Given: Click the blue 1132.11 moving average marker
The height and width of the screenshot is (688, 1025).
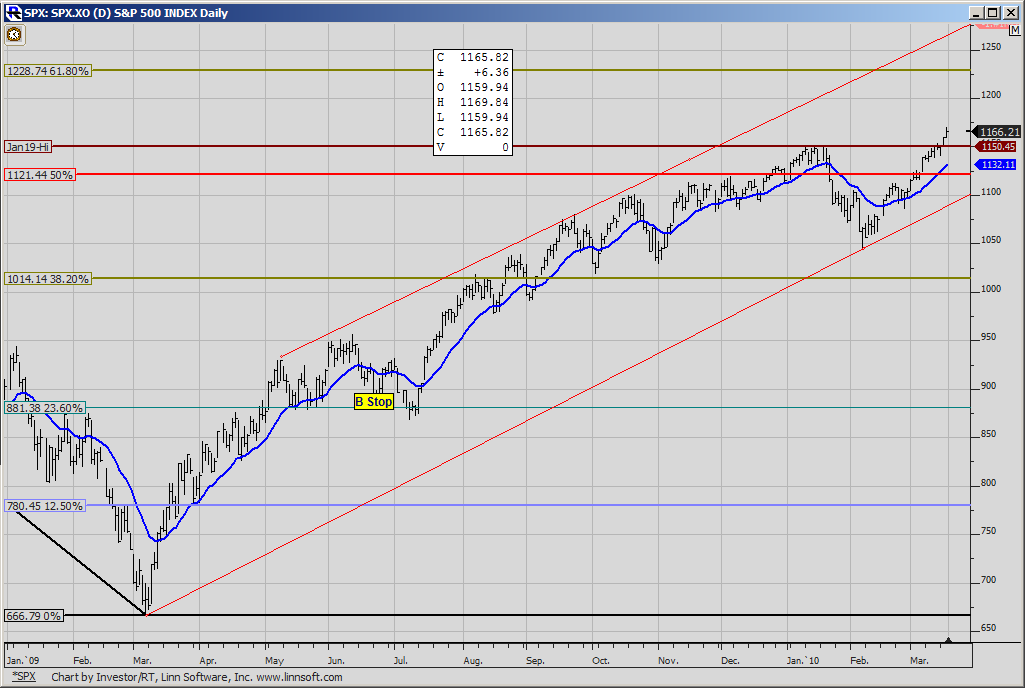Looking at the screenshot, I should (x=996, y=165).
